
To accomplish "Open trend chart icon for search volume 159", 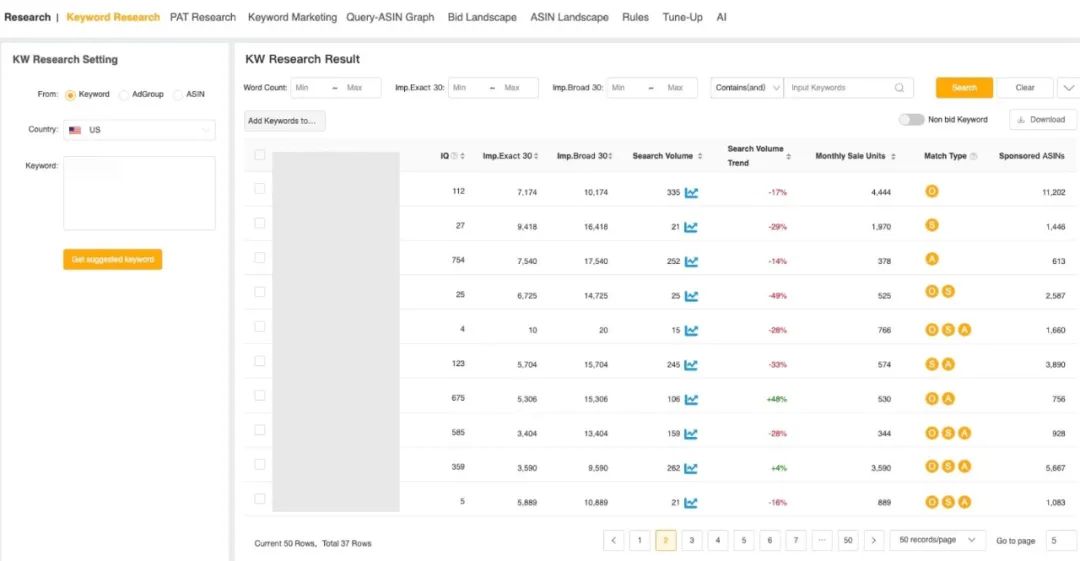I will tap(691, 434).
